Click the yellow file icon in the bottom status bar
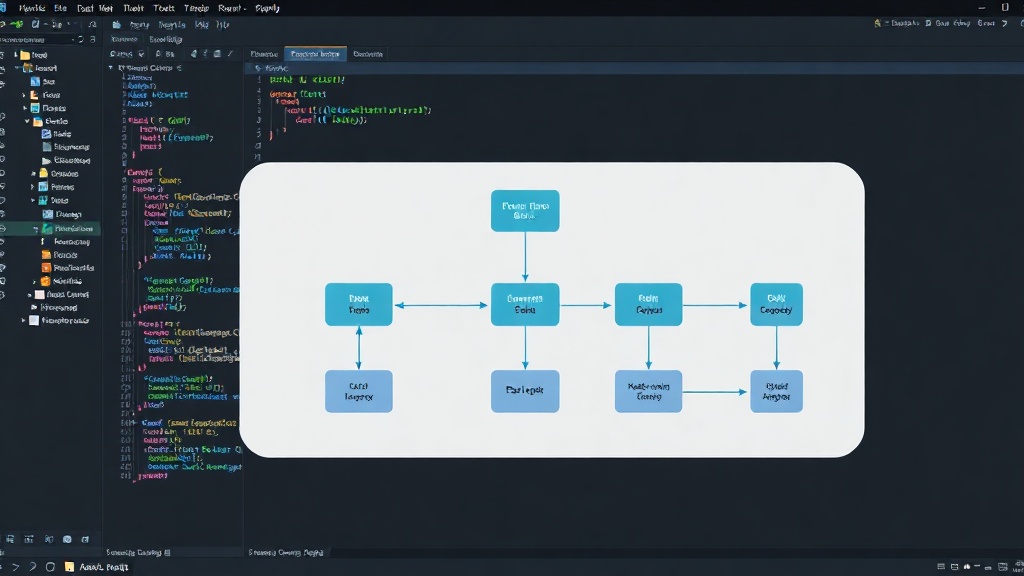 69,567
